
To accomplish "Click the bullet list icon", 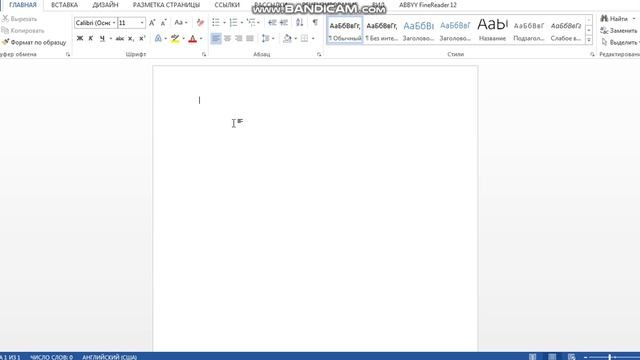I will click(216, 23).
